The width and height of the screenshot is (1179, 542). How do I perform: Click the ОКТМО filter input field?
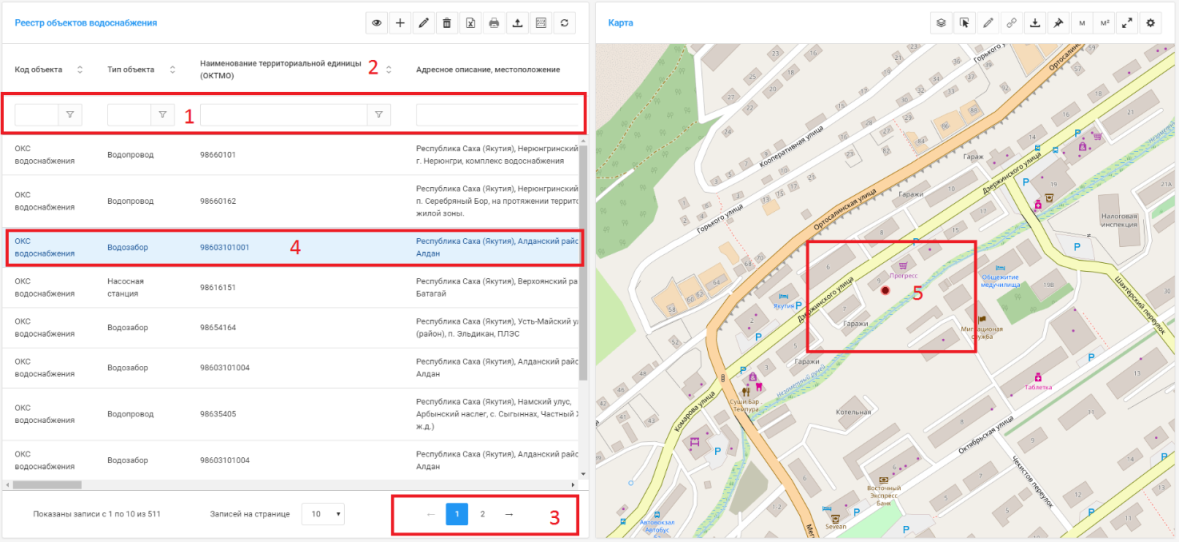[284, 116]
